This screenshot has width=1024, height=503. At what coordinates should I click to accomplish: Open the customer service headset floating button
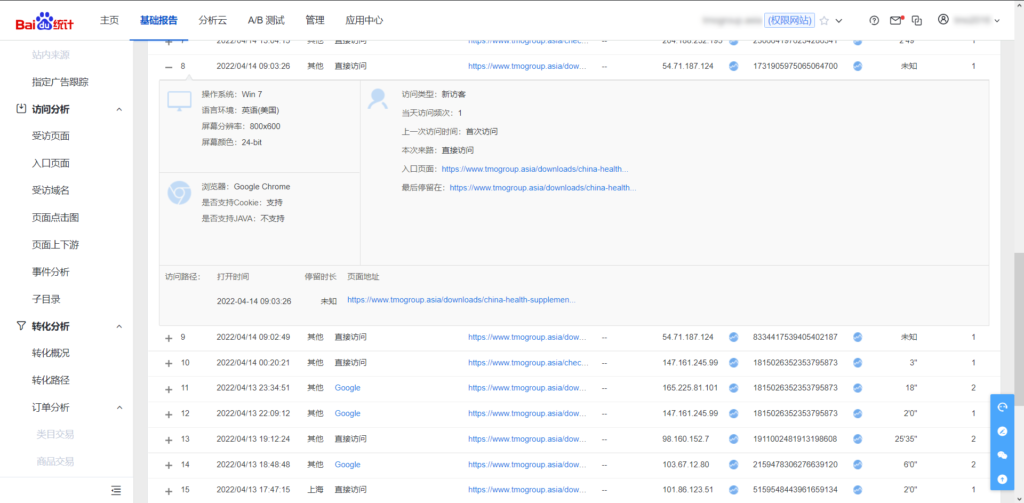1002,407
